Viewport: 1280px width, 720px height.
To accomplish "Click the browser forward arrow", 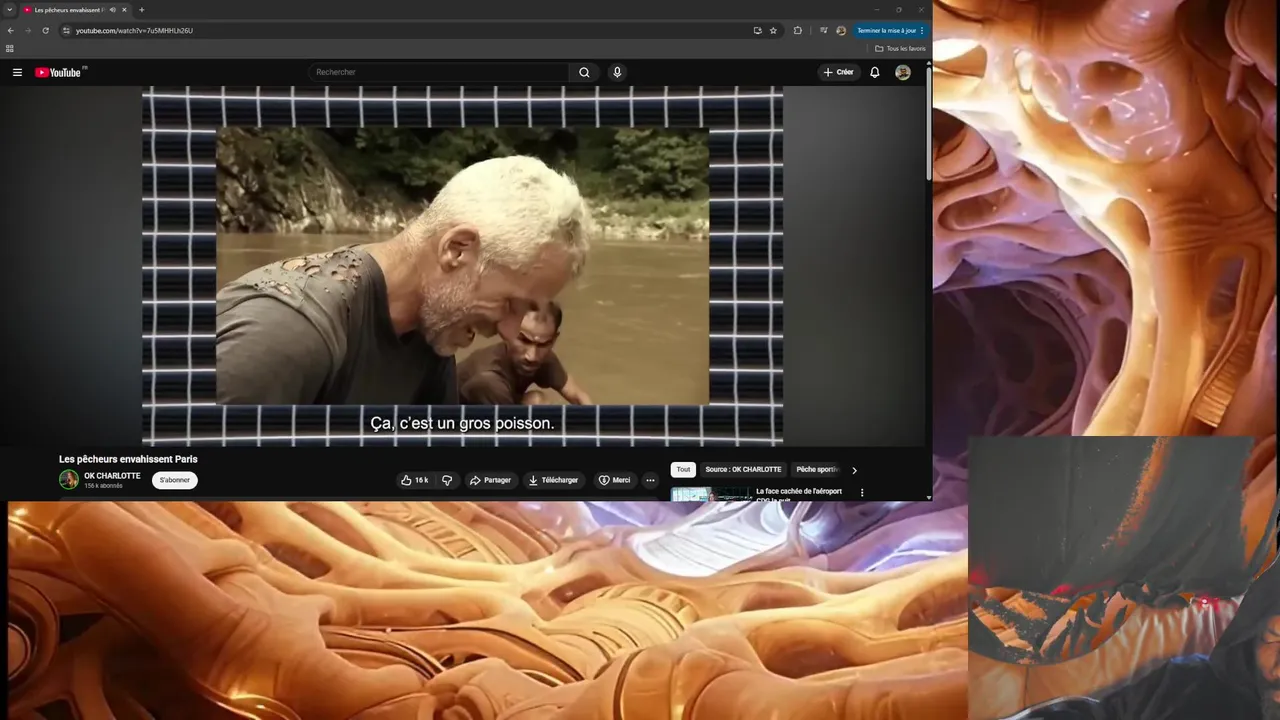I will [x=28, y=30].
